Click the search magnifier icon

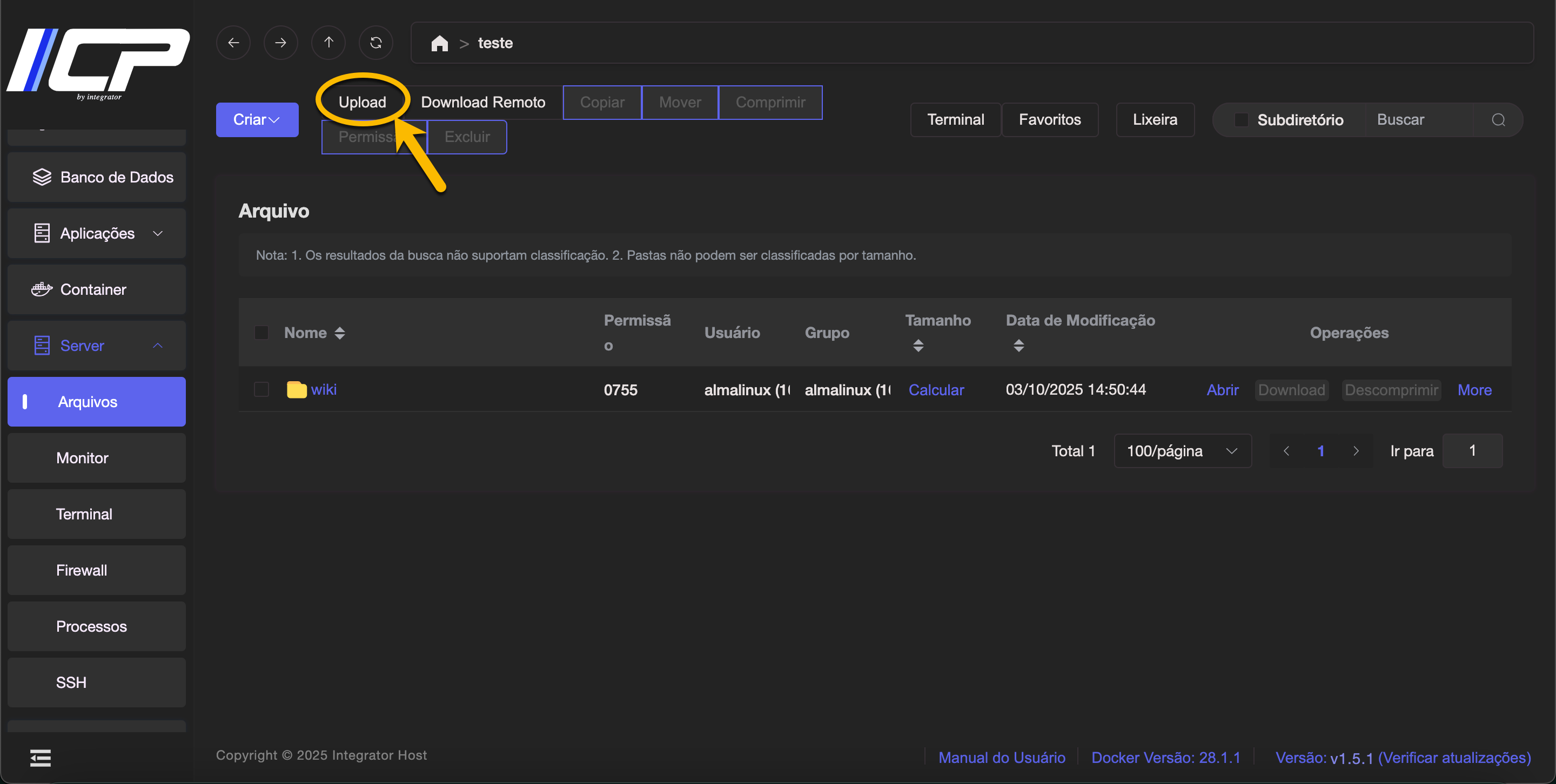tap(1498, 119)
